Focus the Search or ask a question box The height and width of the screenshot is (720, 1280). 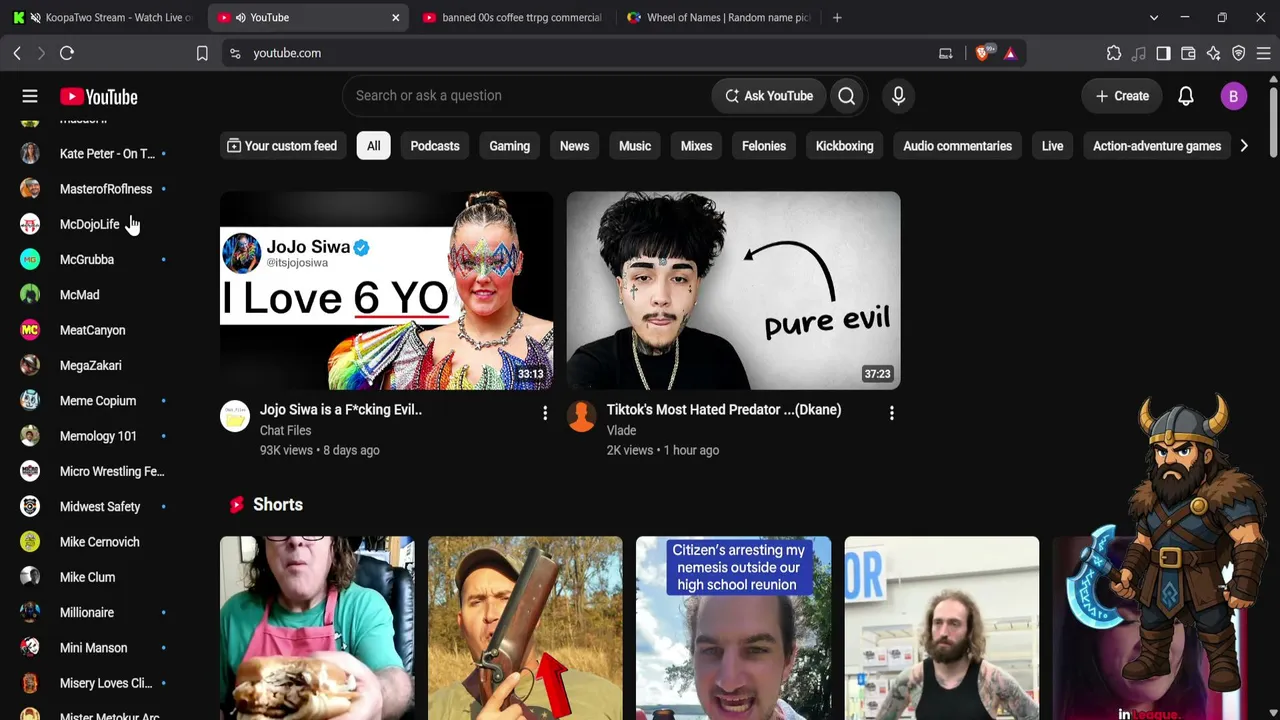528,96
